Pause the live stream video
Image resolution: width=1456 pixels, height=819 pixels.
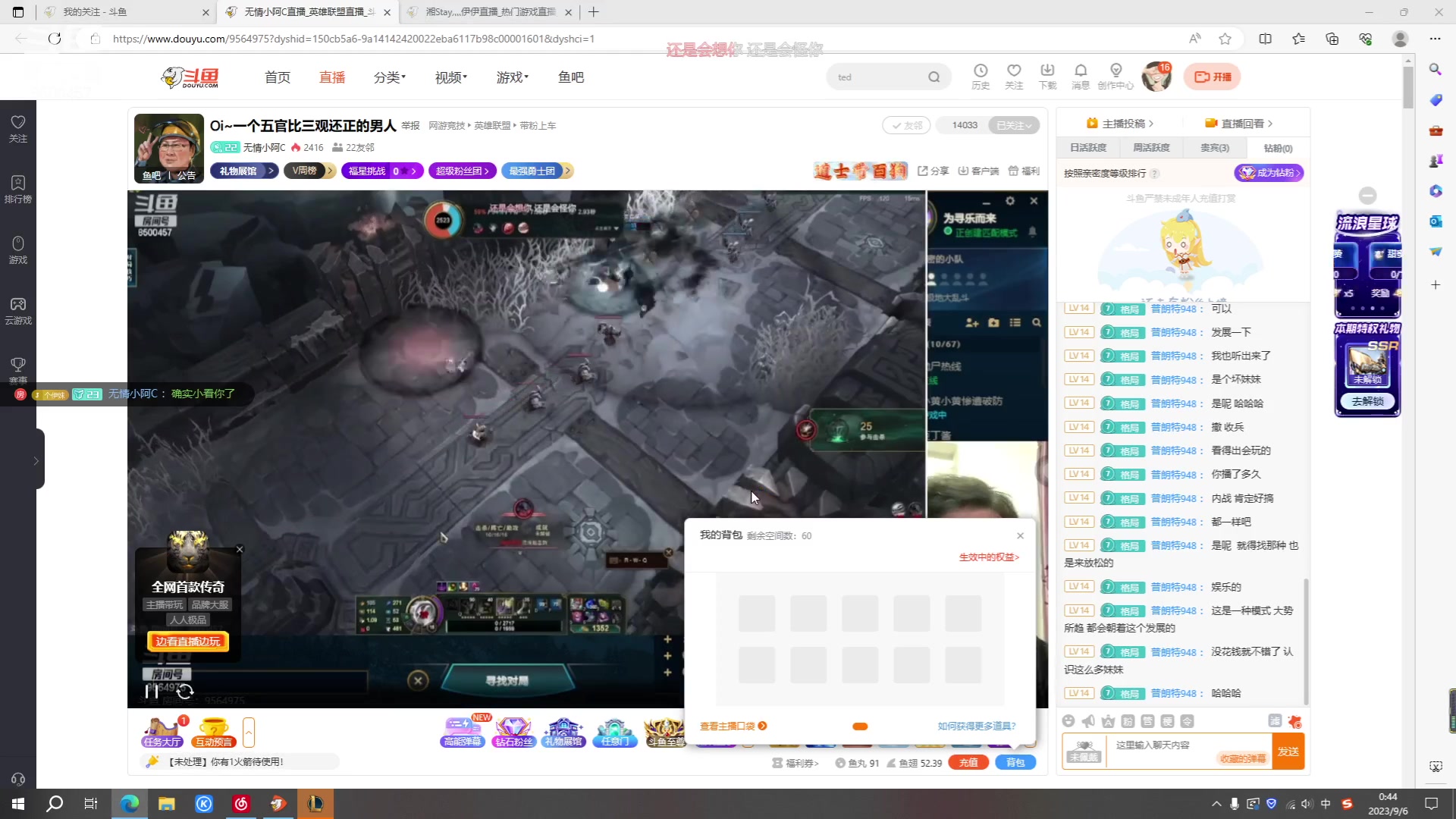pos(152,691)
